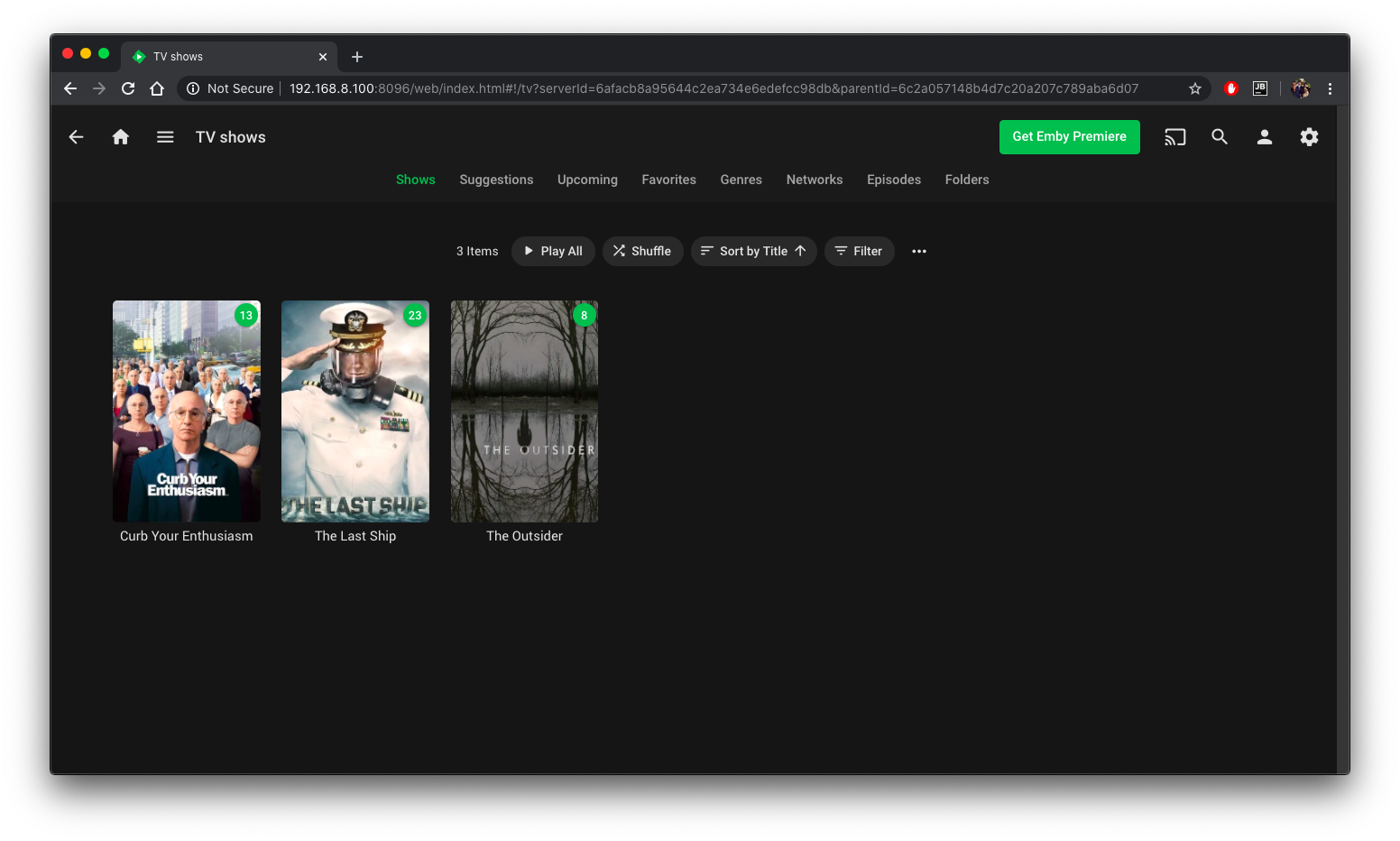The width and height of the screenshot is (1400, 841).
Task: Open search with magnifier icon
Action: 1220,137
